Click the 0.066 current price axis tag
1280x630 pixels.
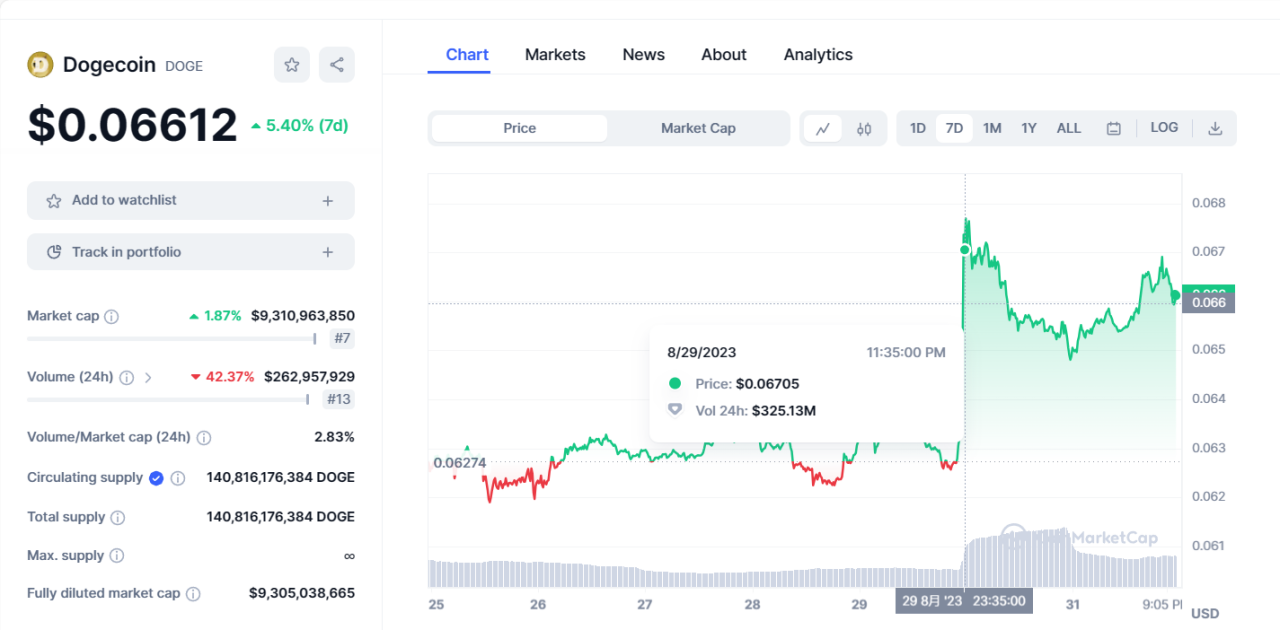(1208, 302)
